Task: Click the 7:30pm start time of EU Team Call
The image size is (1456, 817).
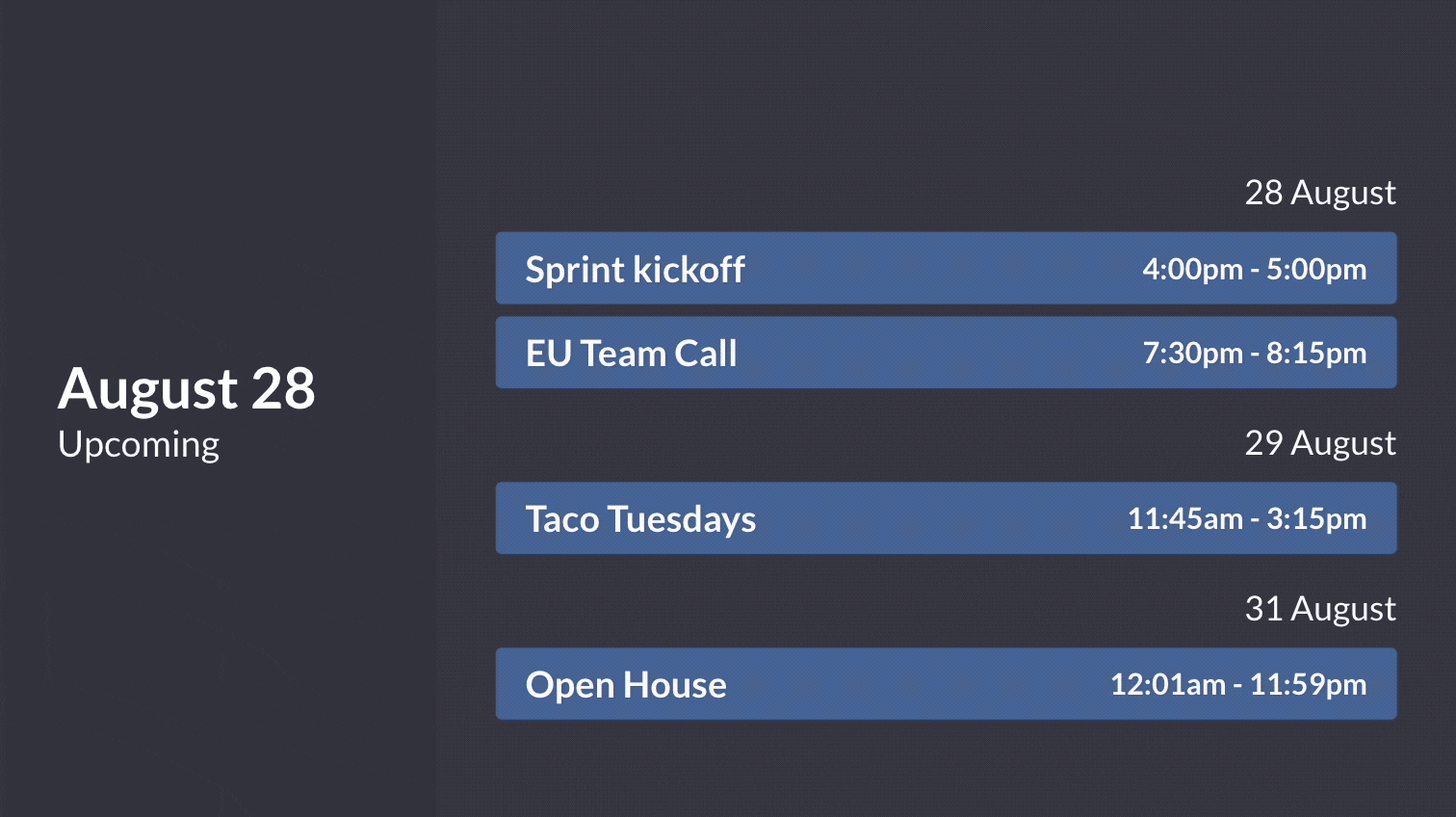Action: pyautogui.click(x=1192, y=353)
